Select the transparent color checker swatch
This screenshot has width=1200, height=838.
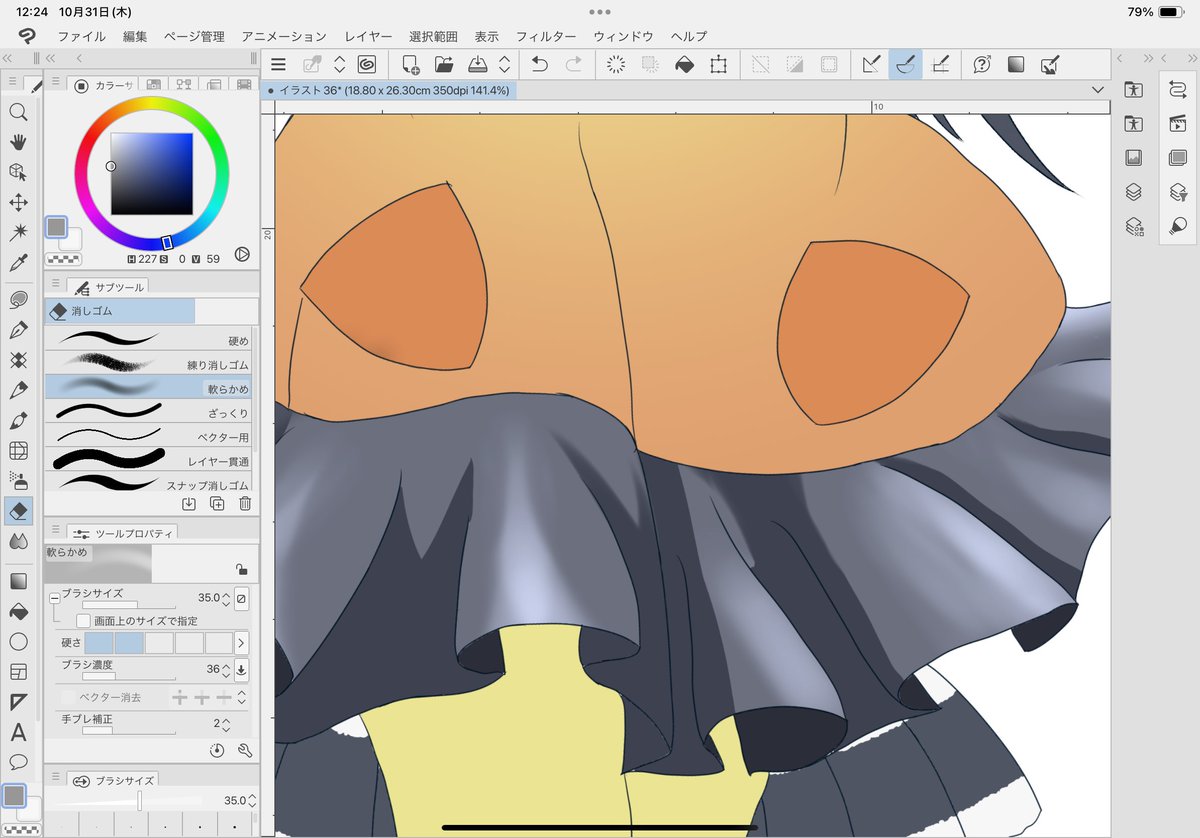pos(63,257)
